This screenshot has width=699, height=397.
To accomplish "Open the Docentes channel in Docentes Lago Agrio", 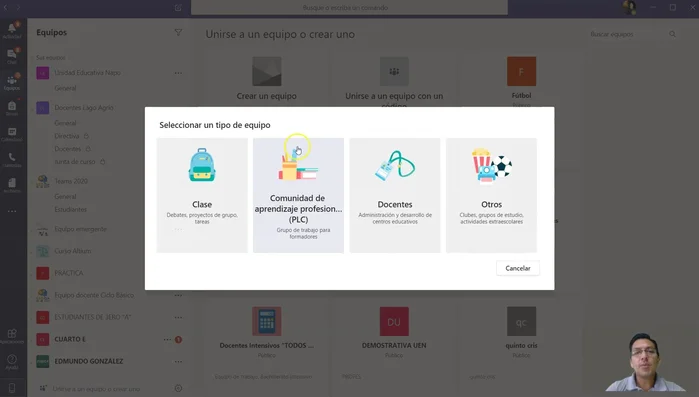I will click(x=68, y=149).
